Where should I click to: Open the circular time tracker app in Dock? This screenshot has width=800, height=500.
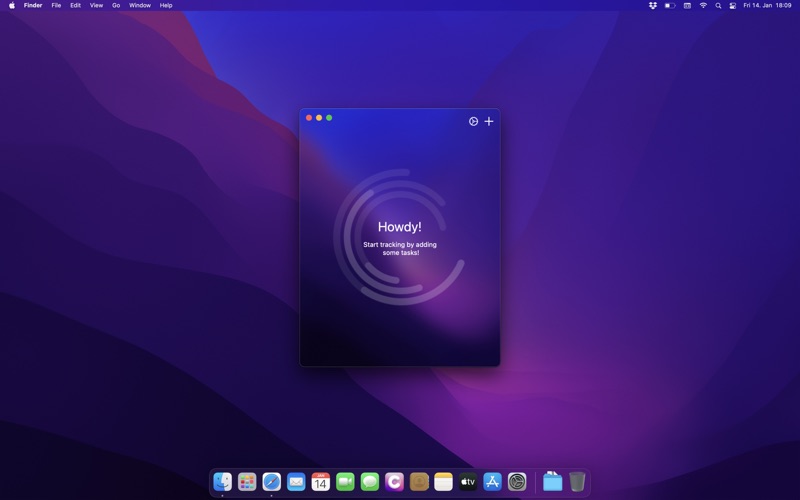(x=517, y=482)
